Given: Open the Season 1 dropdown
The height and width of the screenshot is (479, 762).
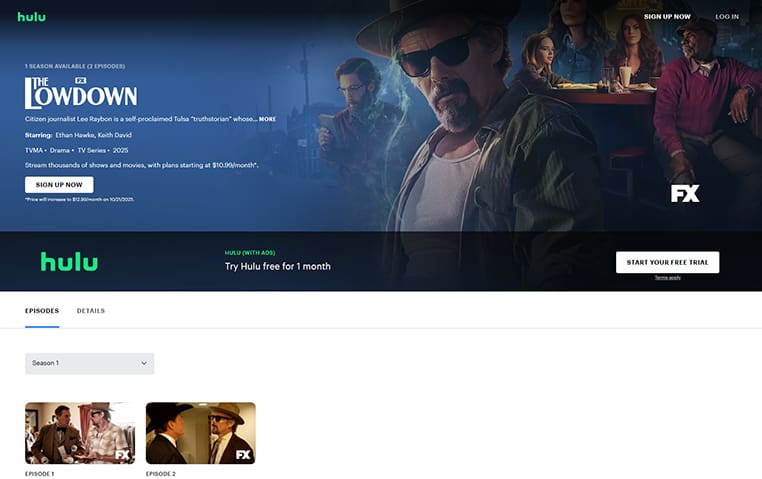Looking at the screenshot, I should [x=89, y=363].
